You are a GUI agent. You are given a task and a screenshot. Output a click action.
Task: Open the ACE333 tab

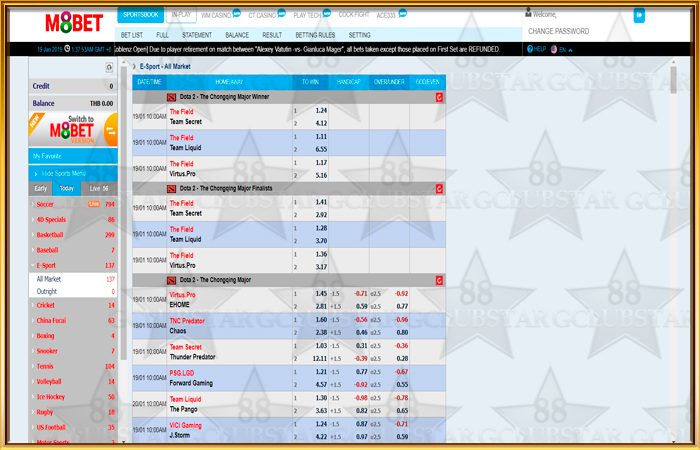386,16
